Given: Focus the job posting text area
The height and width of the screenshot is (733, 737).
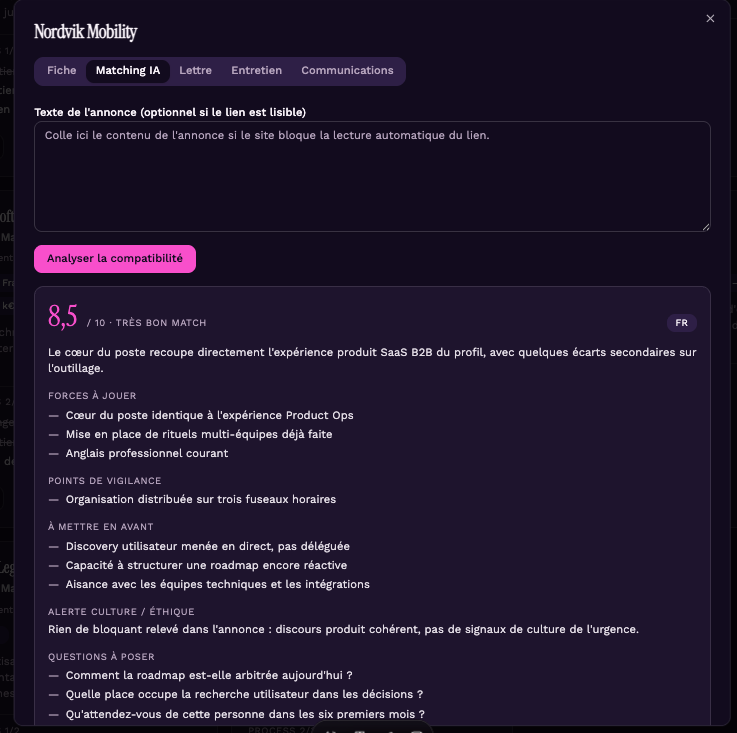Looking at the screenshot, I should click(x=372, y=176).
